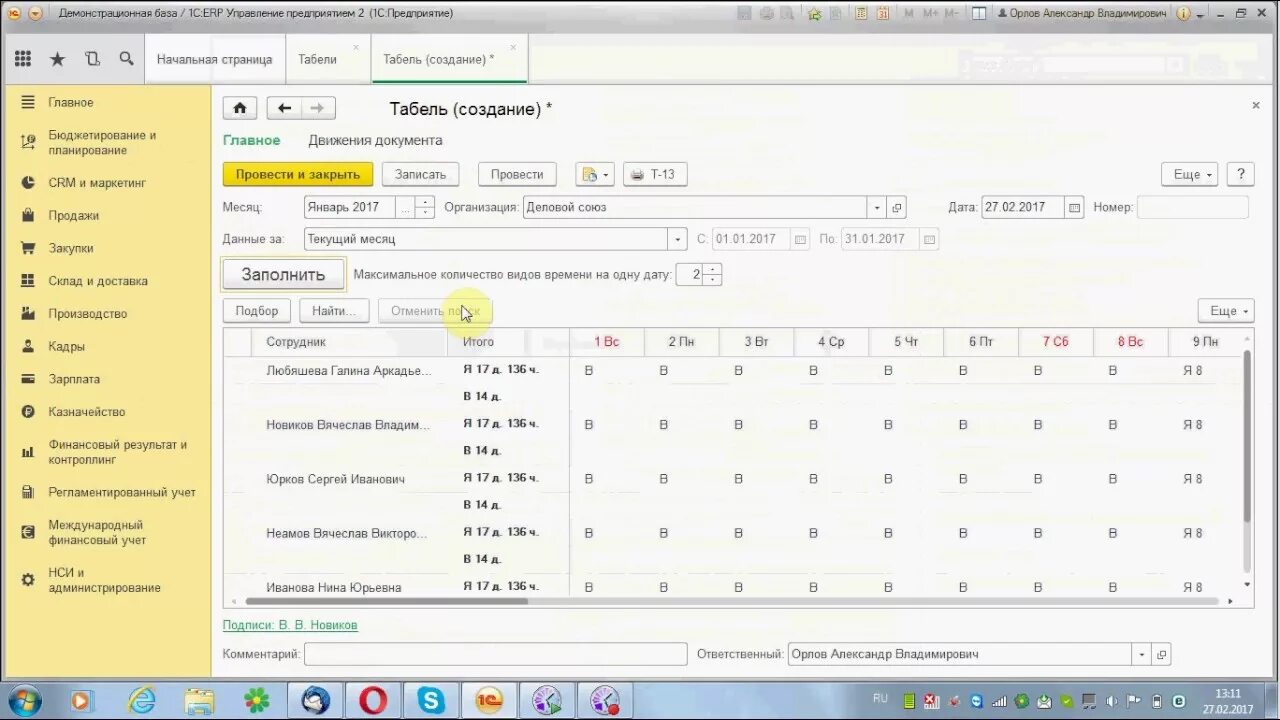Open the CRM и маркетинг section
The height and width of the screenshot is (720, 1280).
(x=97, y=183)
